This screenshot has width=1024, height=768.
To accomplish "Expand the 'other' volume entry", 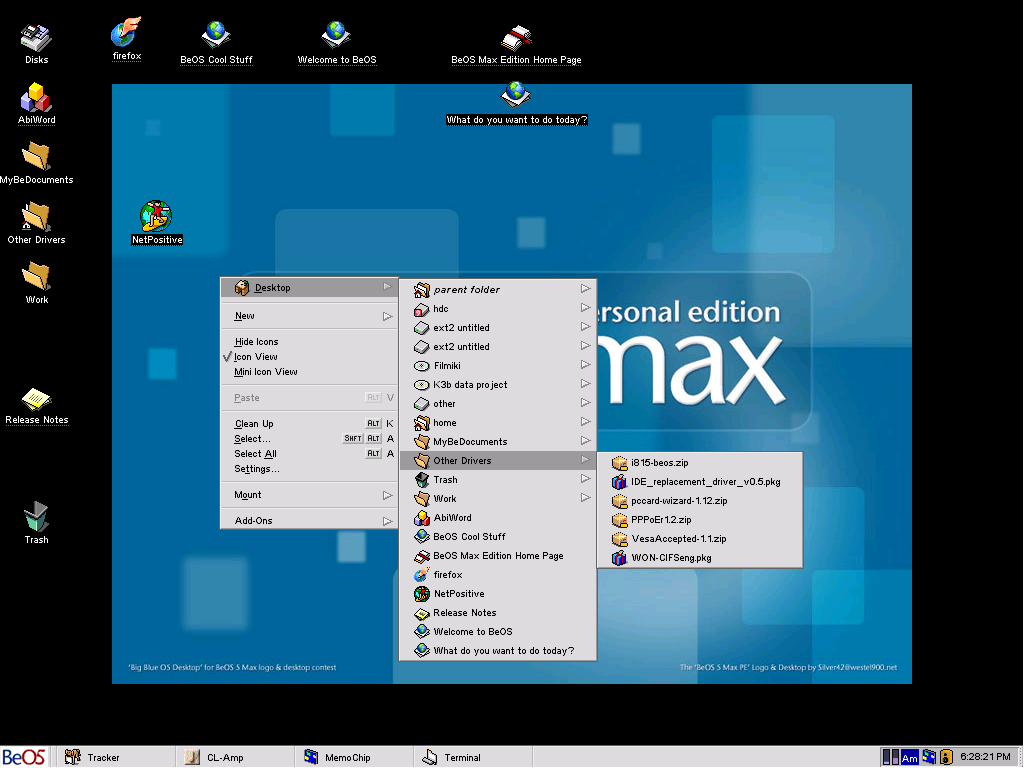I will coord(498,403).
